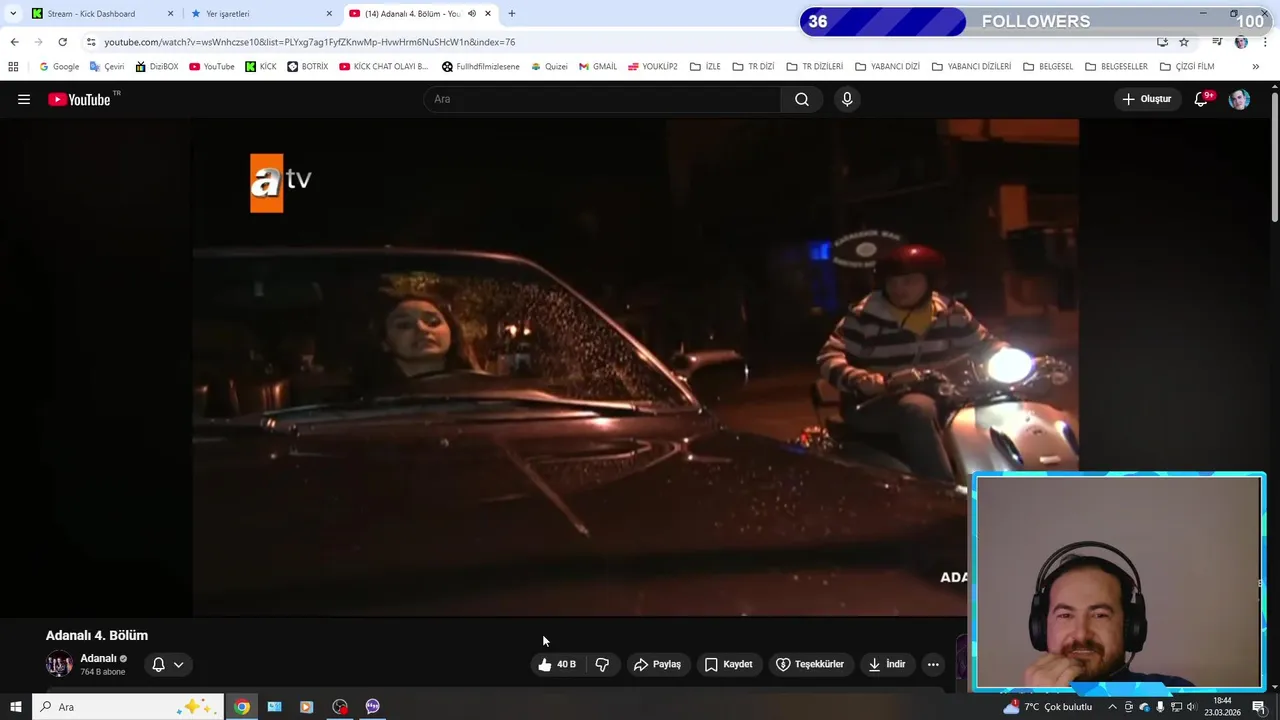Open Adanalı channel avatar
1280x720 pixels.
59,664
